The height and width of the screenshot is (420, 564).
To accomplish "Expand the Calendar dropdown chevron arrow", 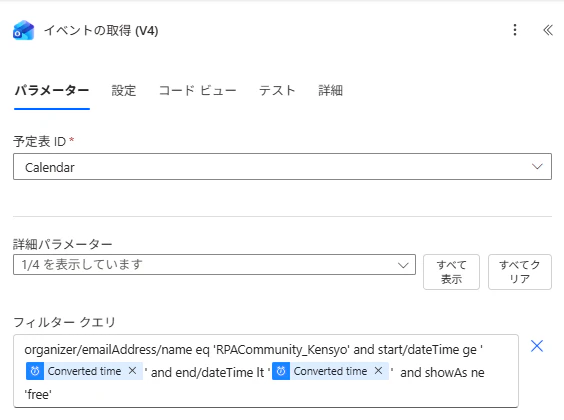I will tap(537, 166).
